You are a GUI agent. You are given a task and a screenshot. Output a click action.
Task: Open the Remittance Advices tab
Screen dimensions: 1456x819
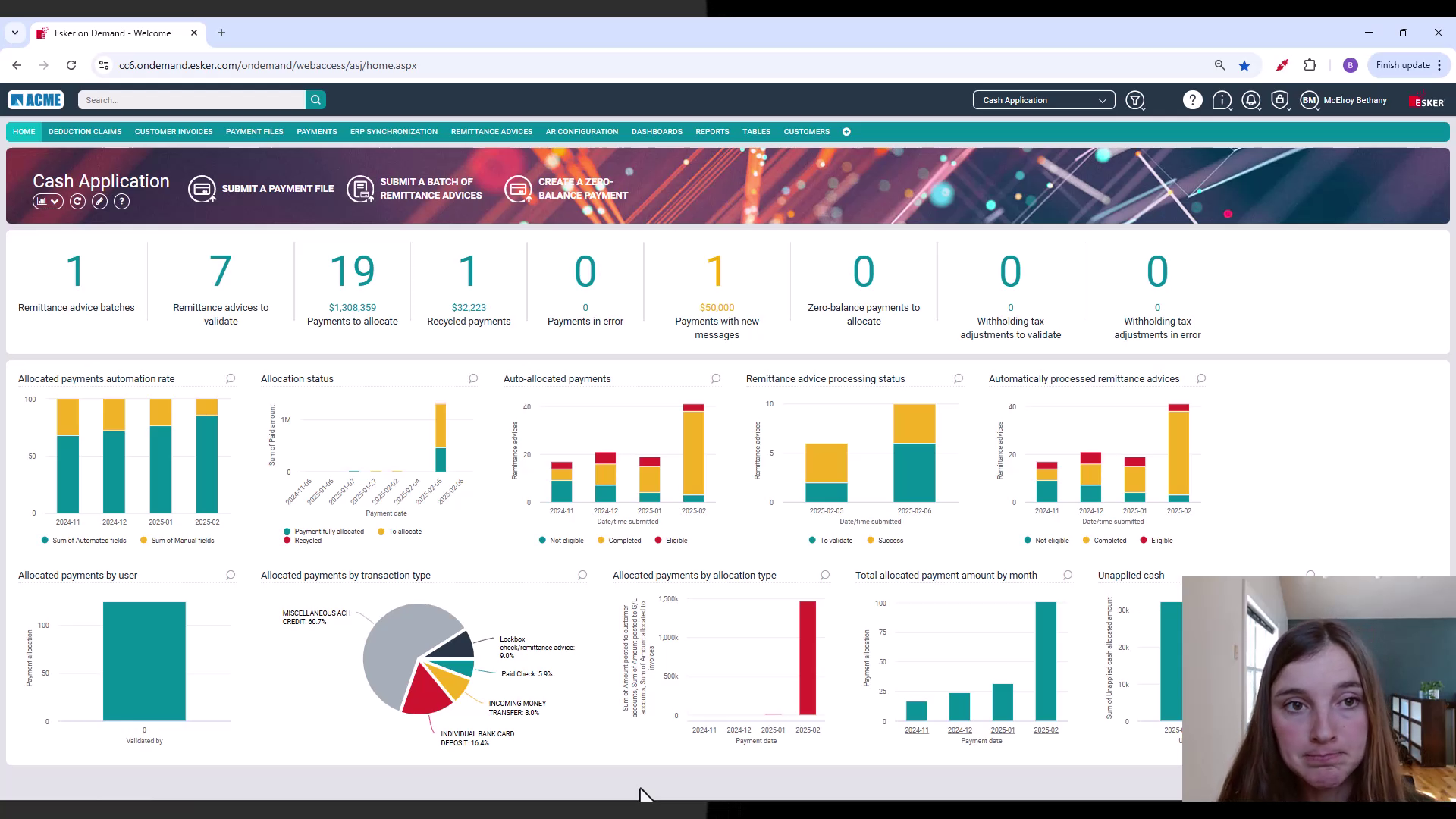click(491, 132)
